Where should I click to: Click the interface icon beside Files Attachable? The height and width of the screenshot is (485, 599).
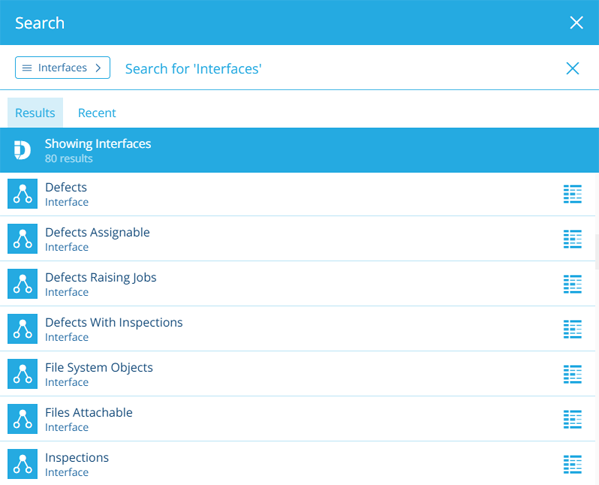coord(23,419)
